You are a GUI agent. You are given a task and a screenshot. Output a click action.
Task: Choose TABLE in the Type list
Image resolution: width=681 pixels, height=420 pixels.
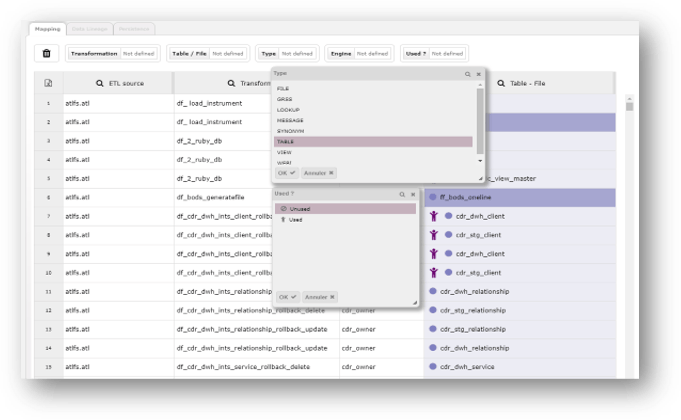[373, 142]
